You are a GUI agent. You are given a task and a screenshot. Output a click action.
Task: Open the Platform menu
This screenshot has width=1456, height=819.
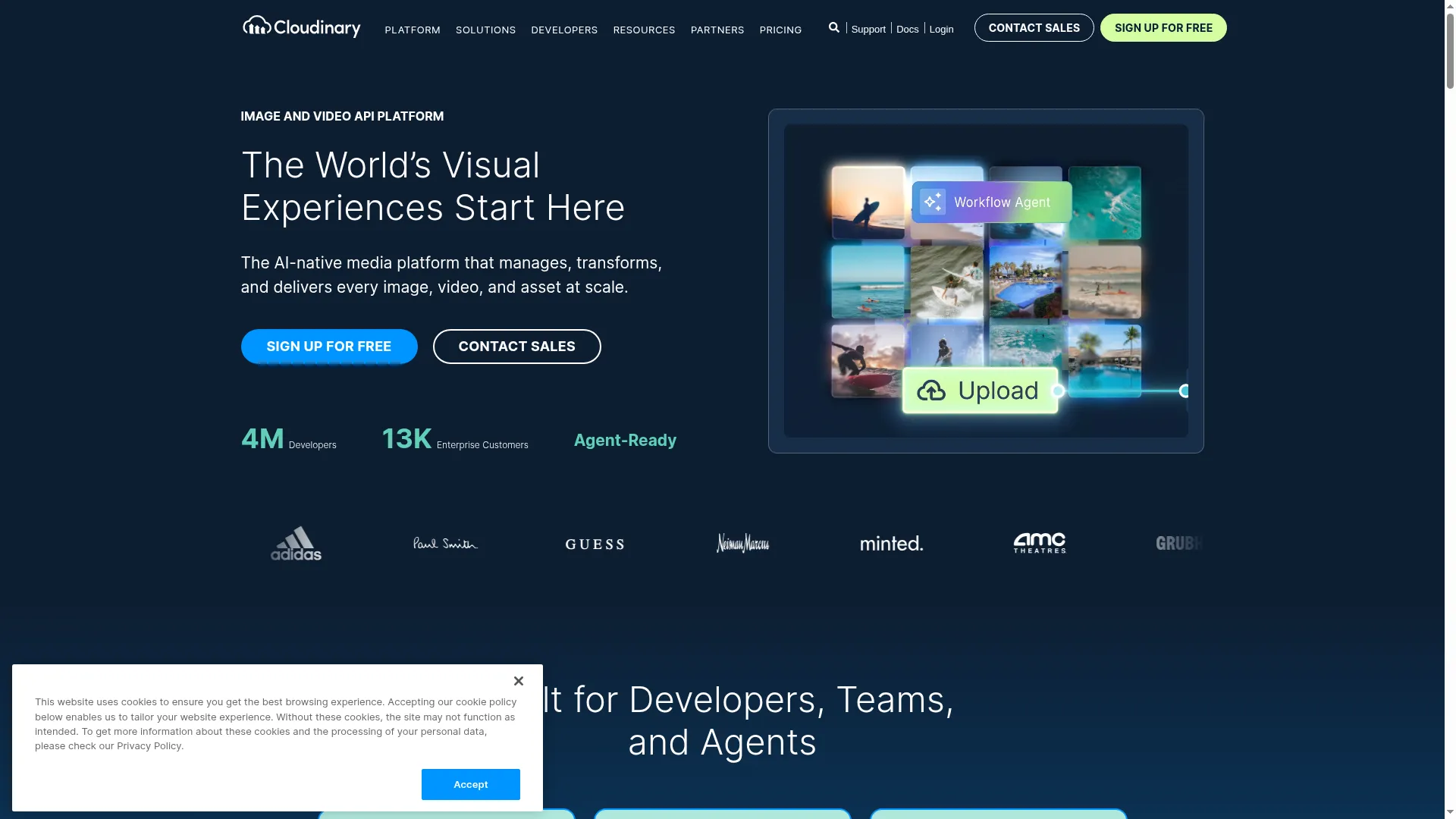(x=413, y=30)
